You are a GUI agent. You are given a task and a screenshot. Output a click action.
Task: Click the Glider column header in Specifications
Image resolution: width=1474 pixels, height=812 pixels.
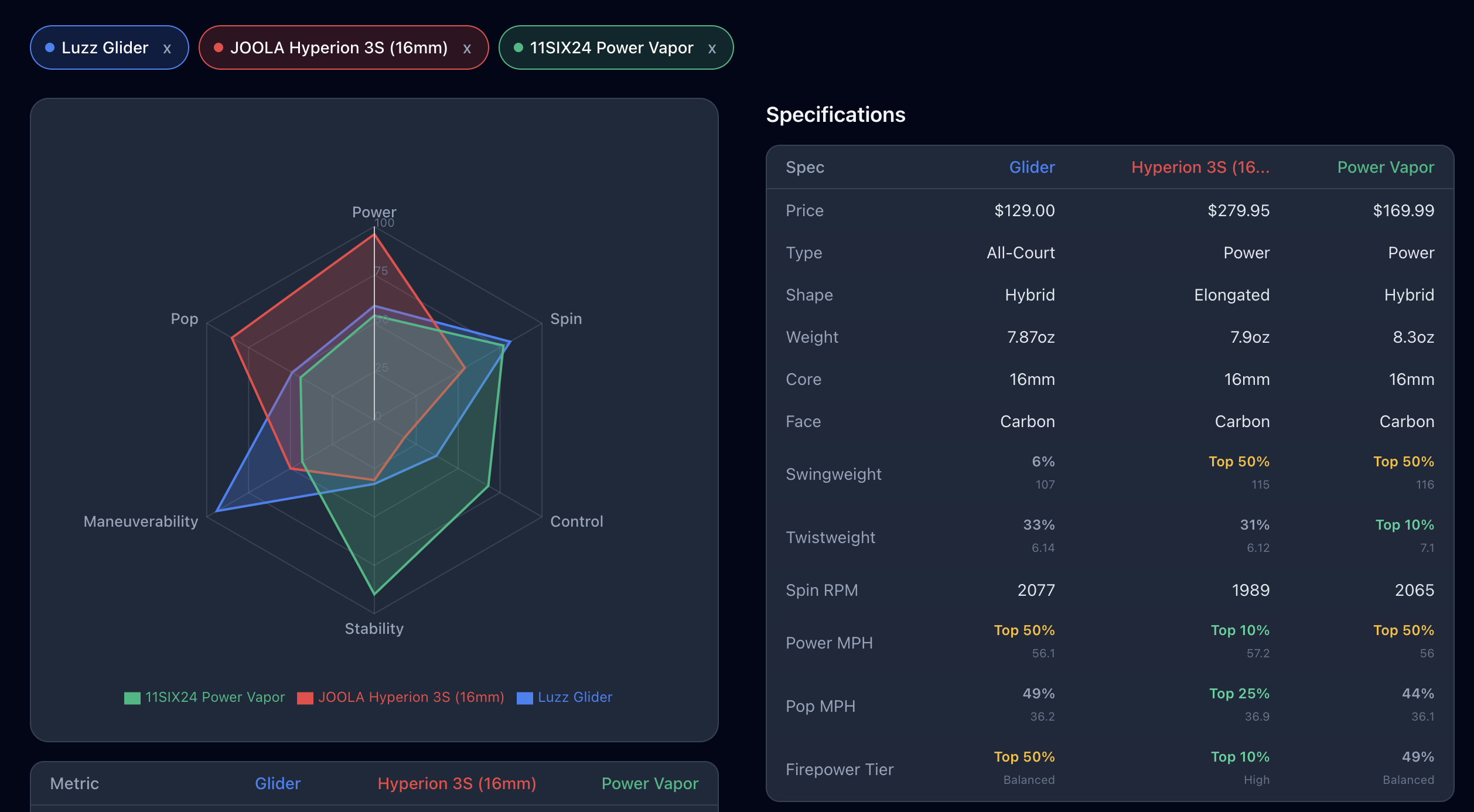coord(1032,168)
